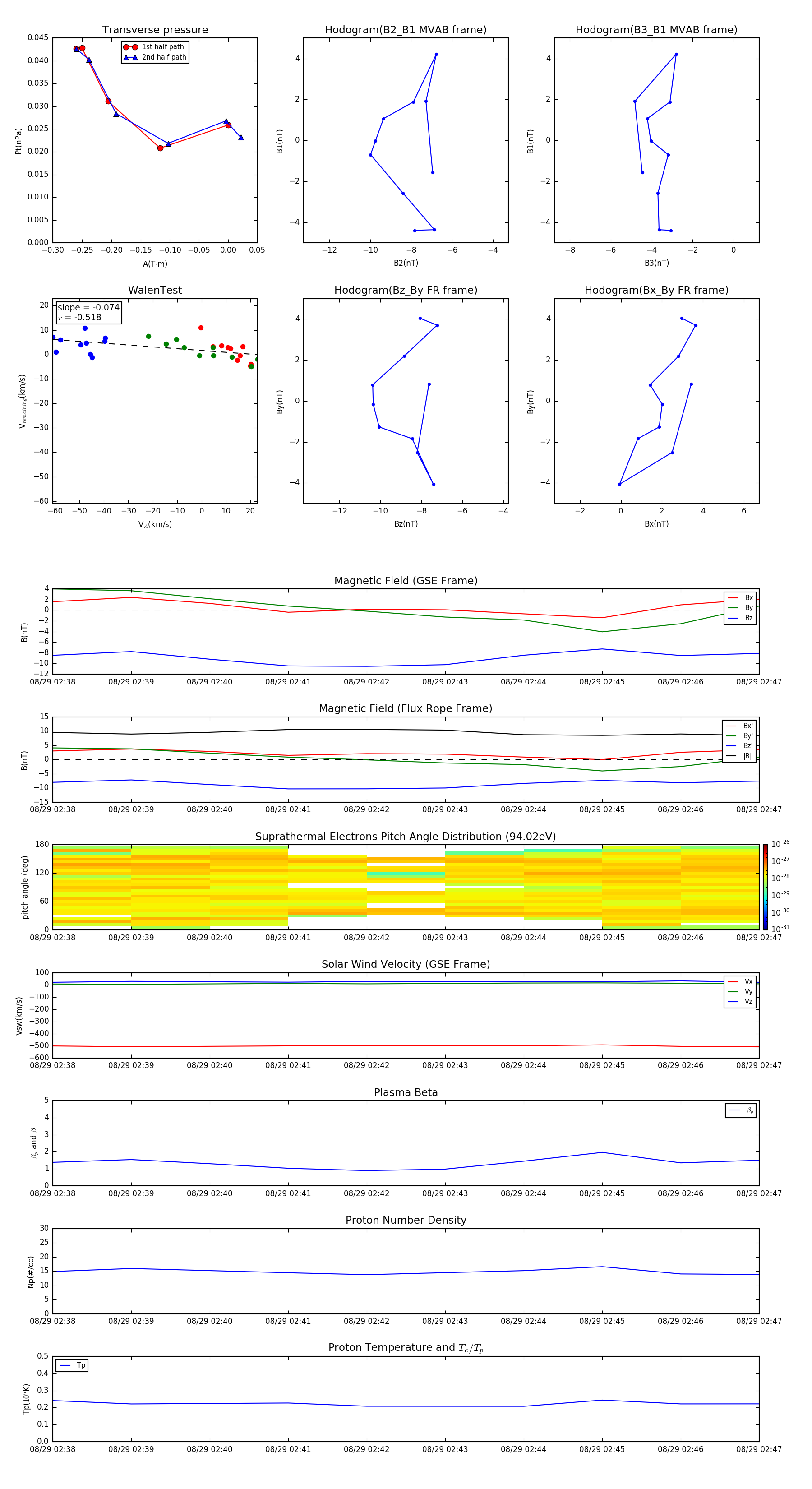Click the "βp and β" y-axis label
Image resolution: width=812 pixels, height=1489 pixels.
[x=33, y=1143]
